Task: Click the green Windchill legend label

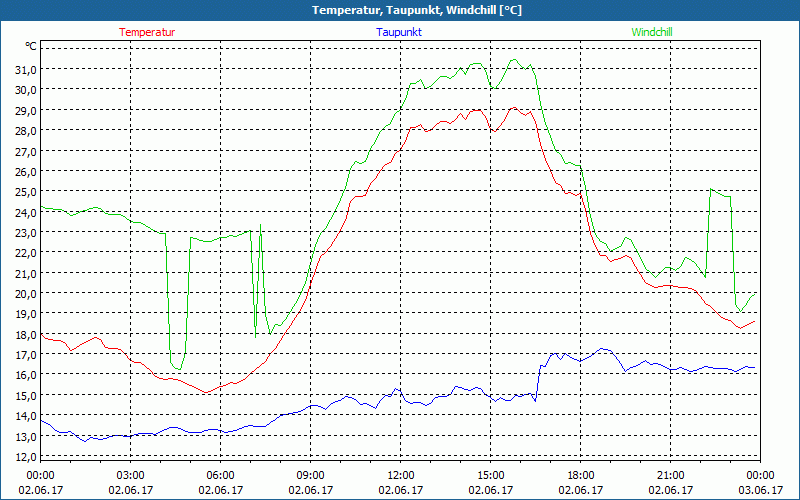Action: 652,32
